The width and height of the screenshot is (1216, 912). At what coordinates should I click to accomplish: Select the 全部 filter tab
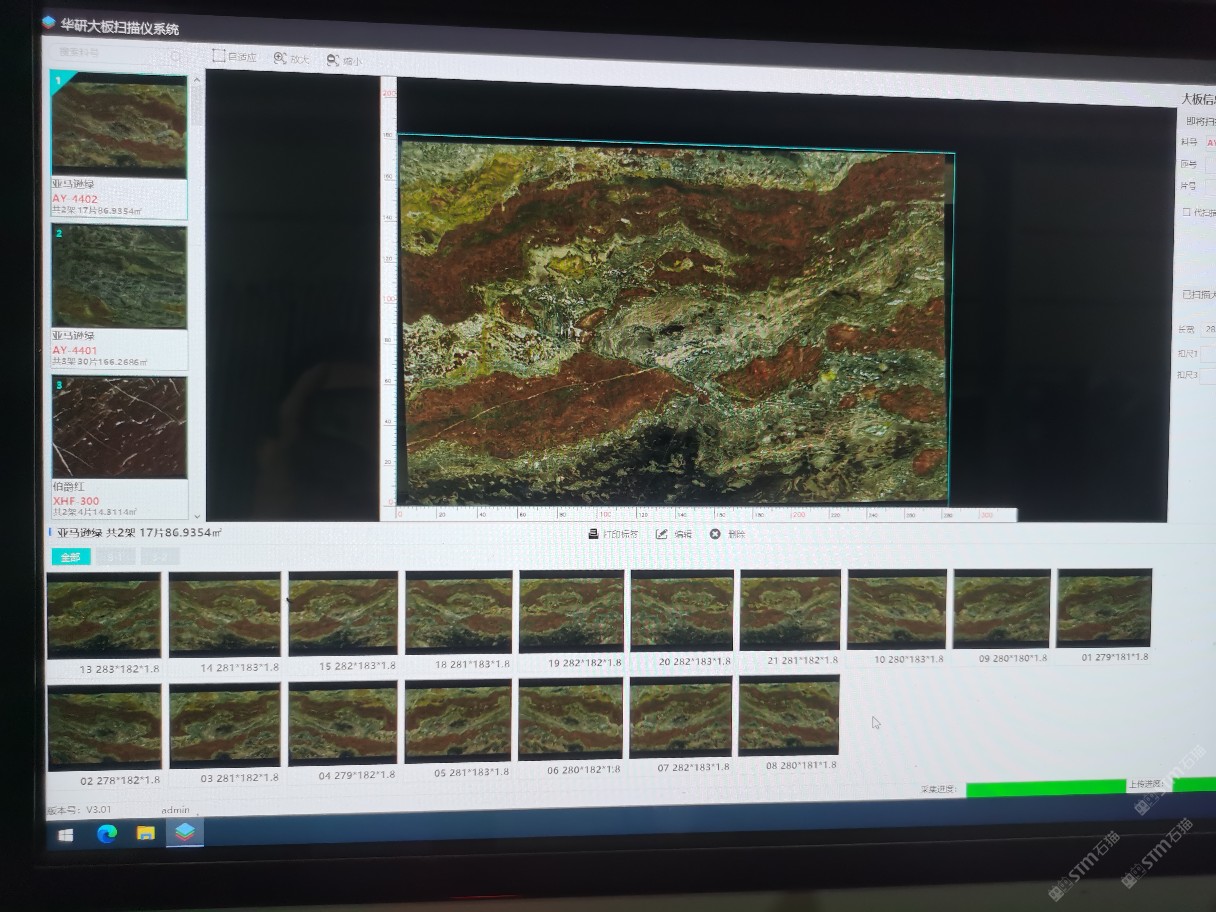tap(70, 557)
